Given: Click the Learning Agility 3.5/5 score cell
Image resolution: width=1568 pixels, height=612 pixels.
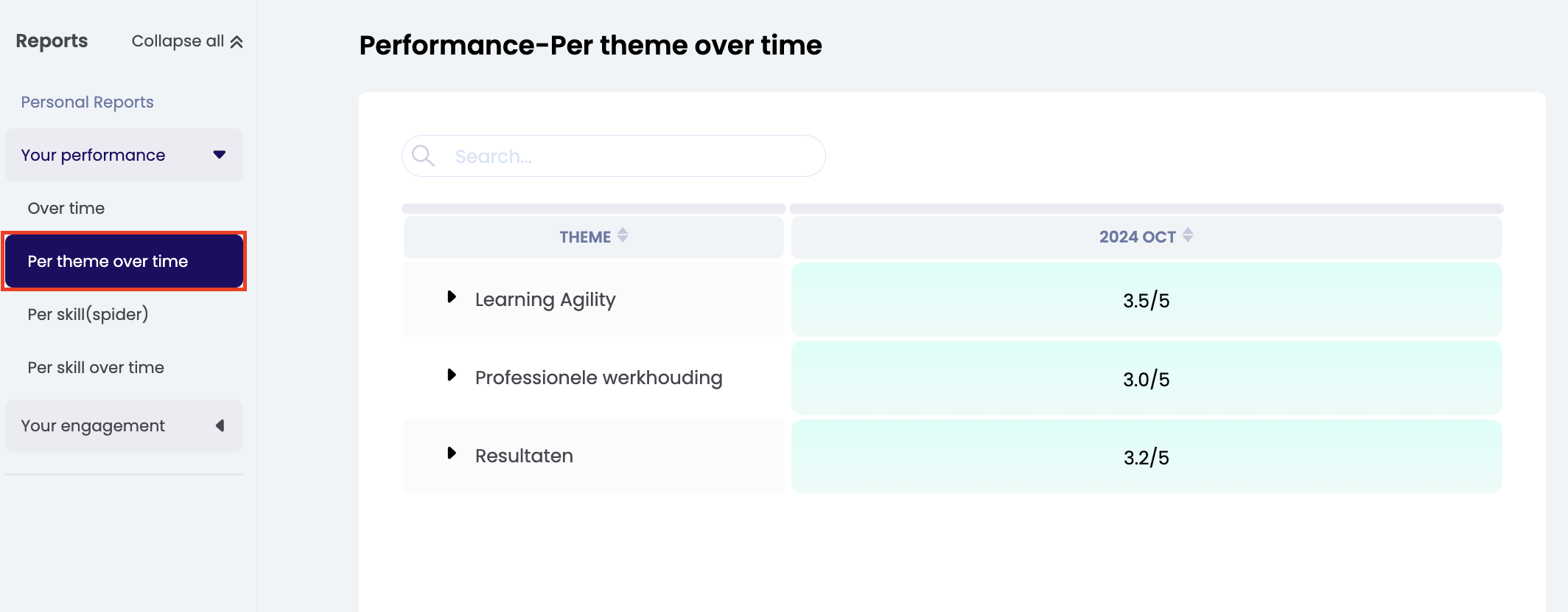Looking at the screenshot, I should pos(1146,300).
